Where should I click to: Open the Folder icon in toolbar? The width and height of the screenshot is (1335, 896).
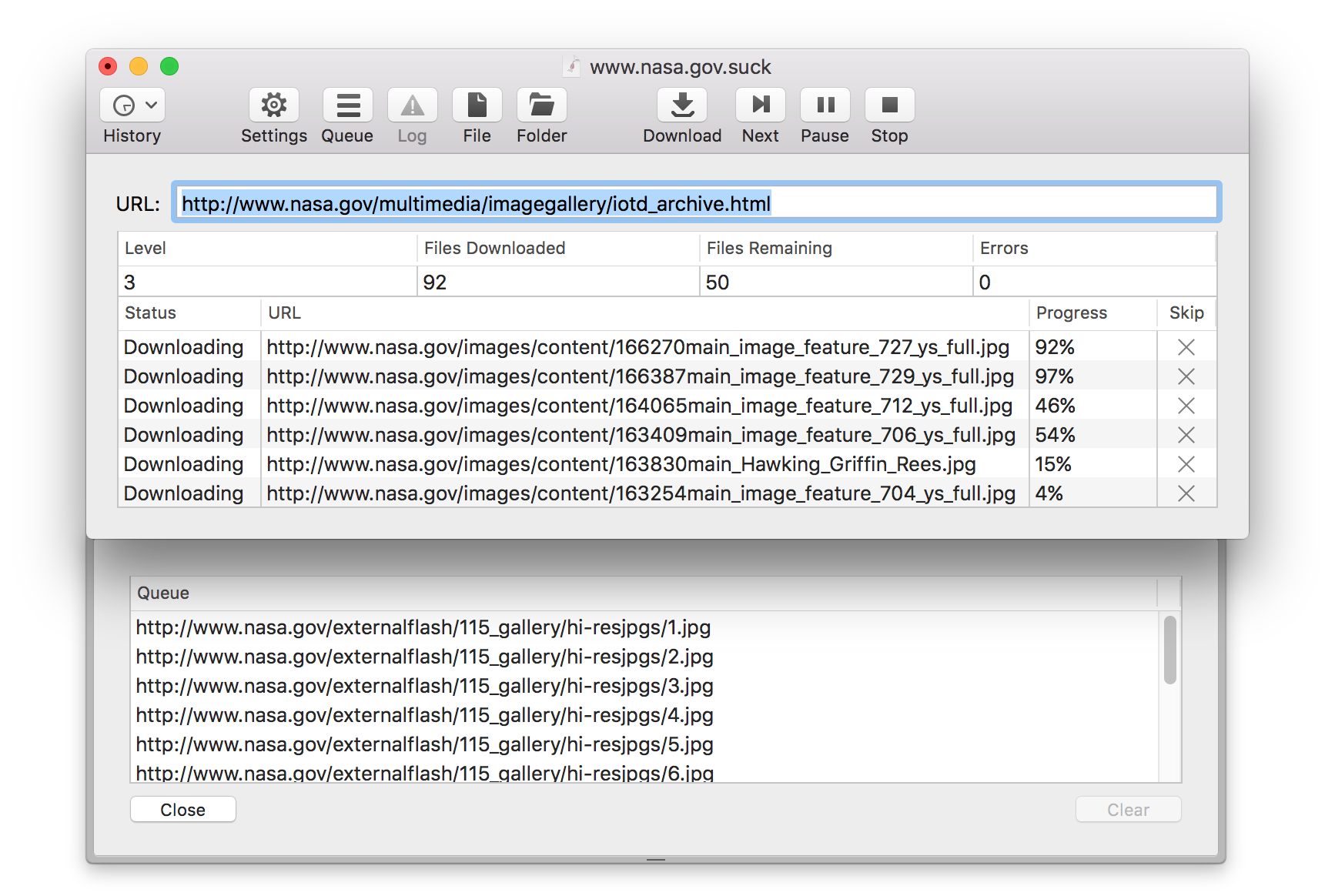[541, 105]
